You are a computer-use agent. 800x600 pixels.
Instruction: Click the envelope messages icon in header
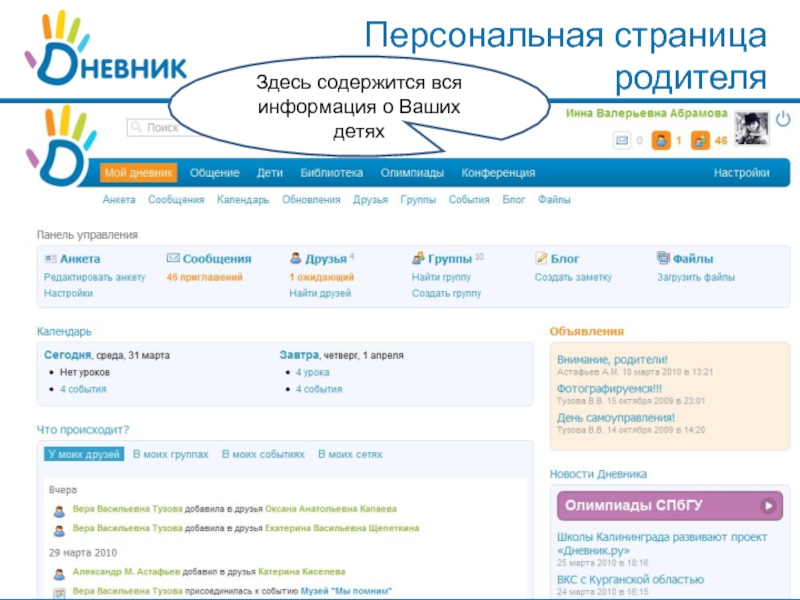[621, 141]
